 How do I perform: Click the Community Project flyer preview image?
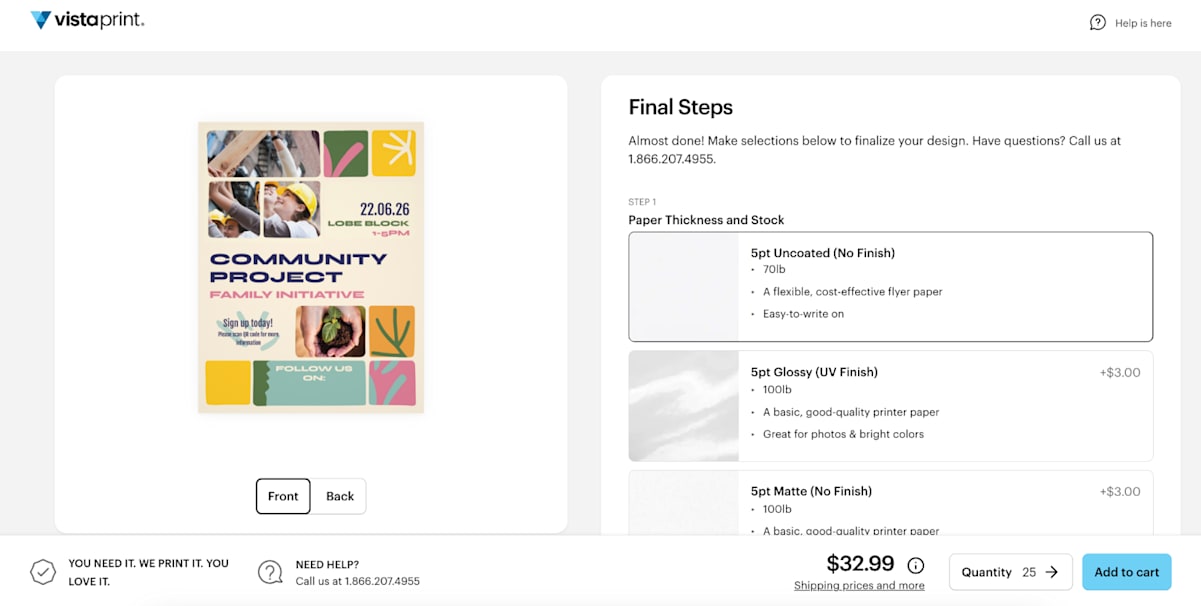point(311,267)
